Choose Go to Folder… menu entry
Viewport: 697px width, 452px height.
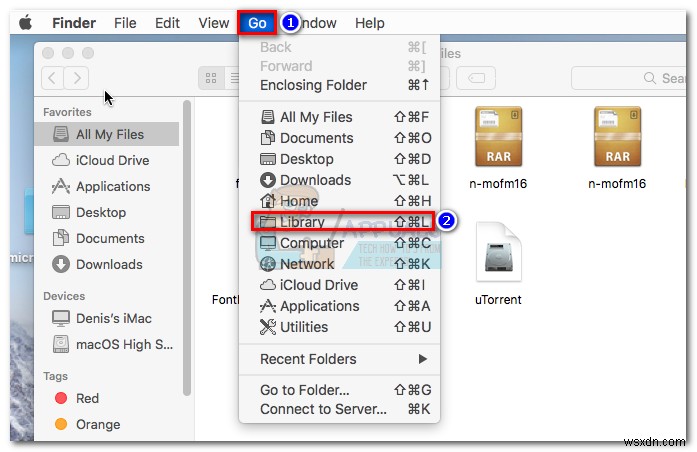[x=340, y=390]
